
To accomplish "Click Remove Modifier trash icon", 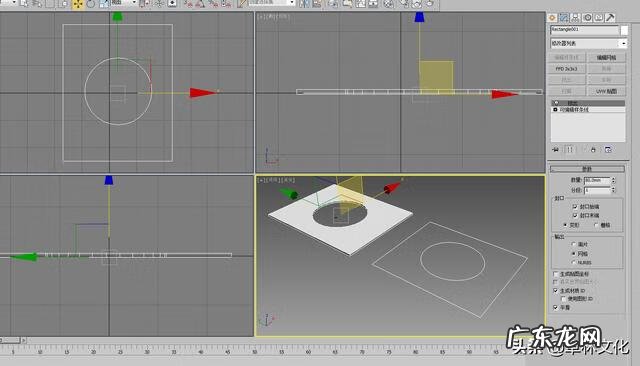I will point(593,150).
